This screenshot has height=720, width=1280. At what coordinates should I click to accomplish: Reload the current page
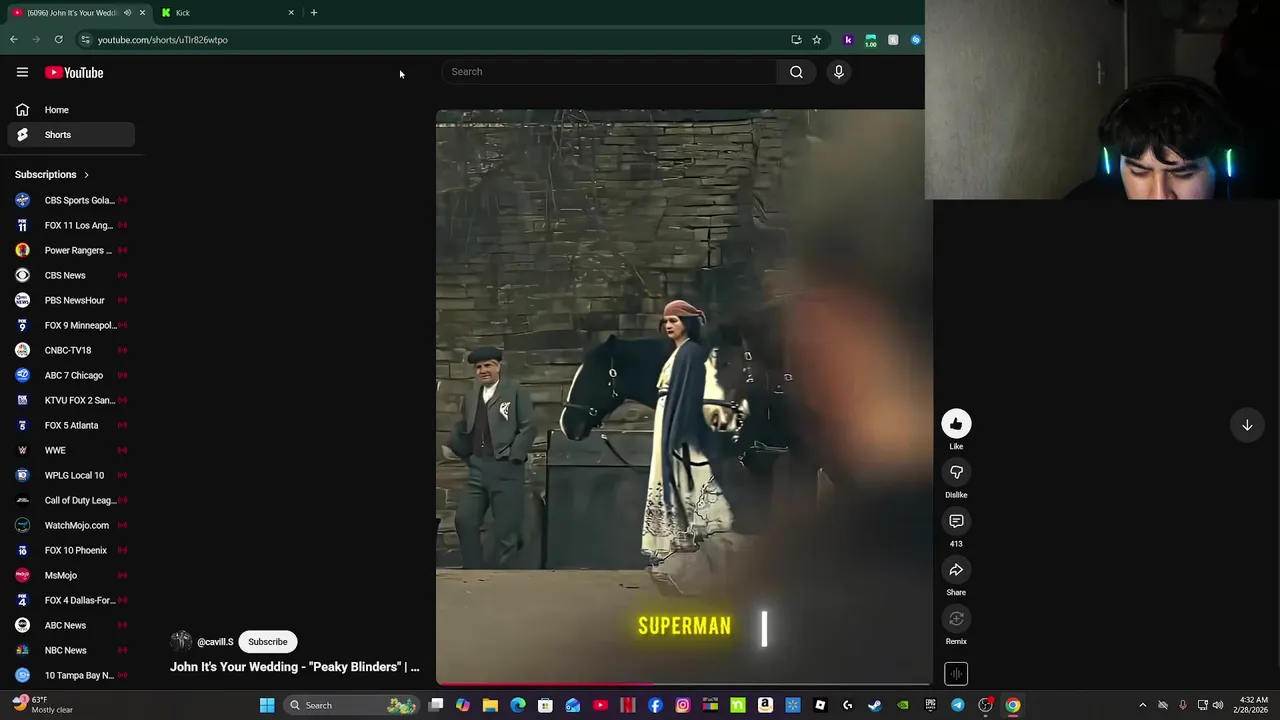click(x=59, y=40)
